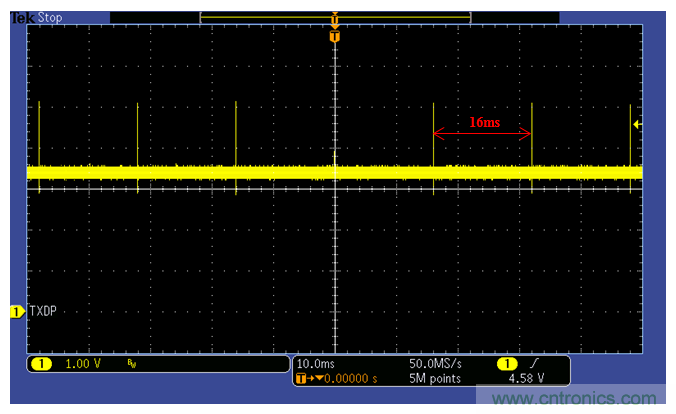
Task: Click the TXDP channel label
Action: [x=42, y=312]
